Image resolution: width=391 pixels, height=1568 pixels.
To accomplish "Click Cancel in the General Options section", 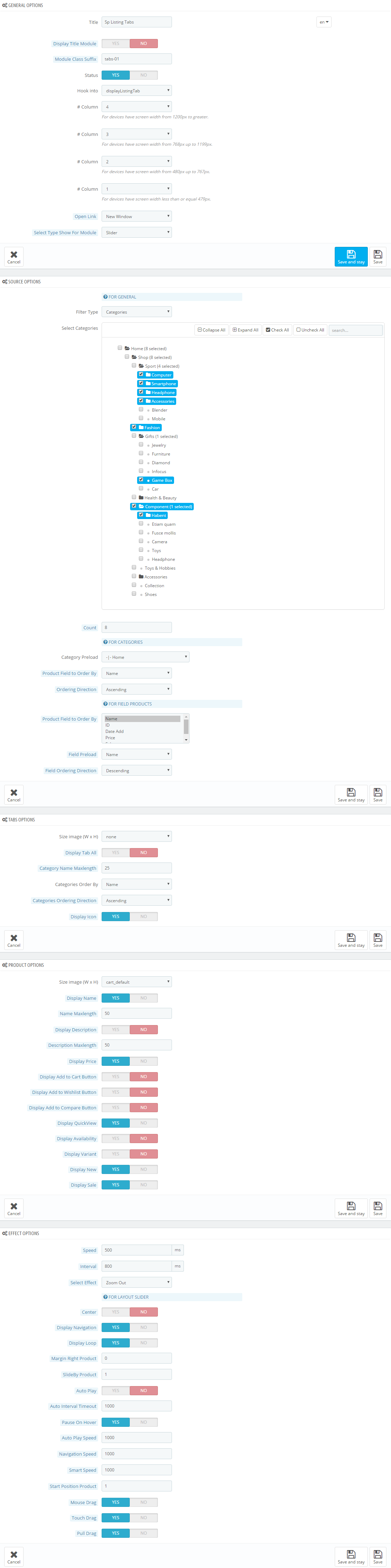I will [x=13, y=256].
